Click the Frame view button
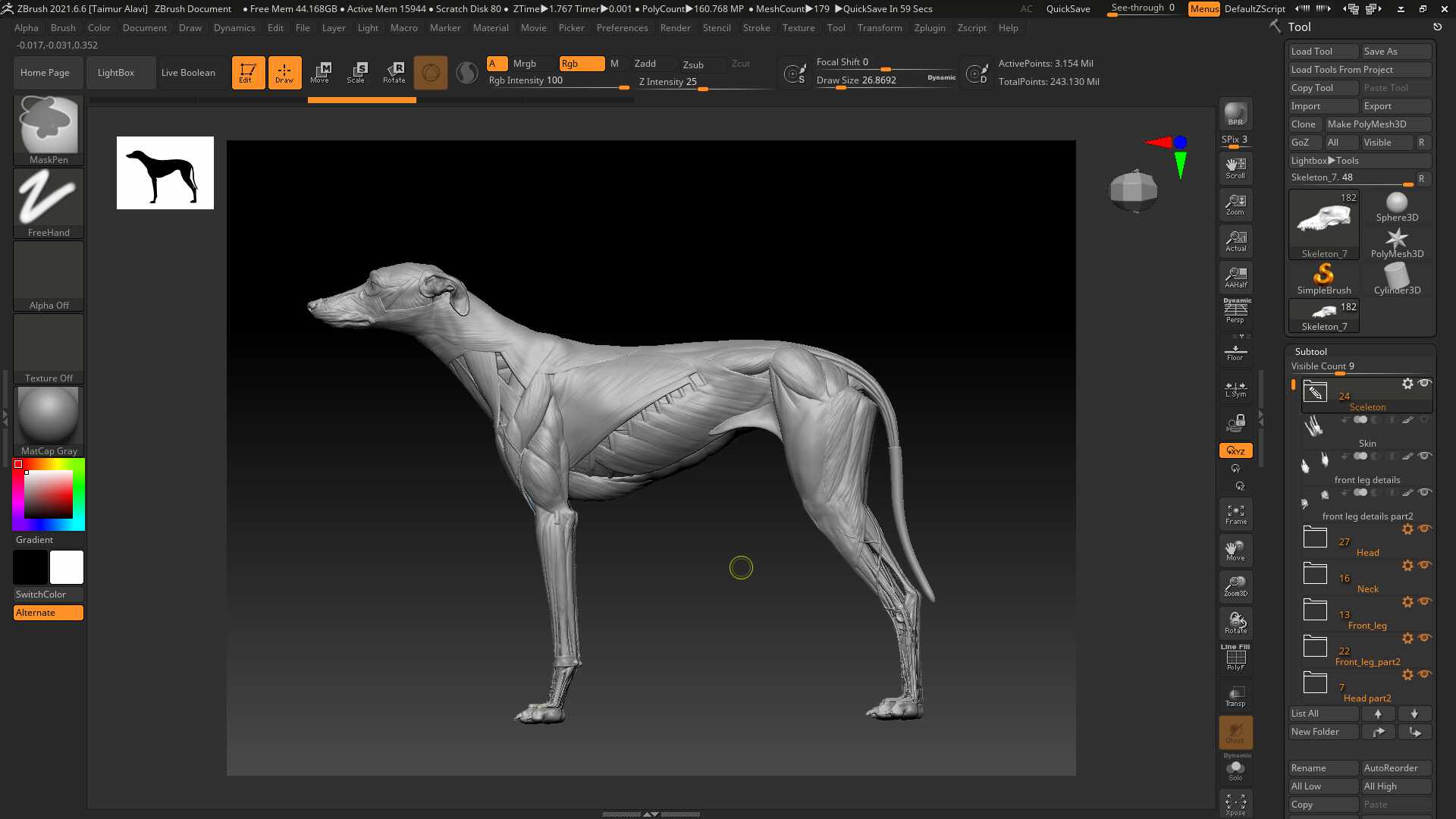The height and width of the screenshot is (819, 1456). 1235,514
